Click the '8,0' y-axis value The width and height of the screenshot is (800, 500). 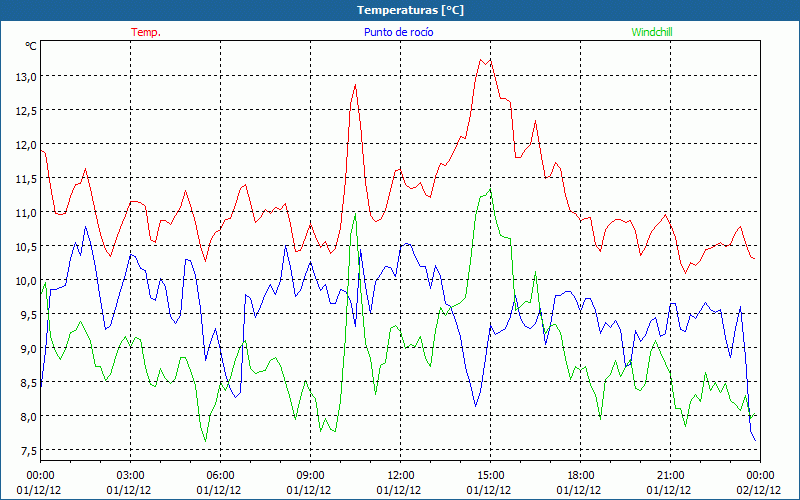point(28,416)
